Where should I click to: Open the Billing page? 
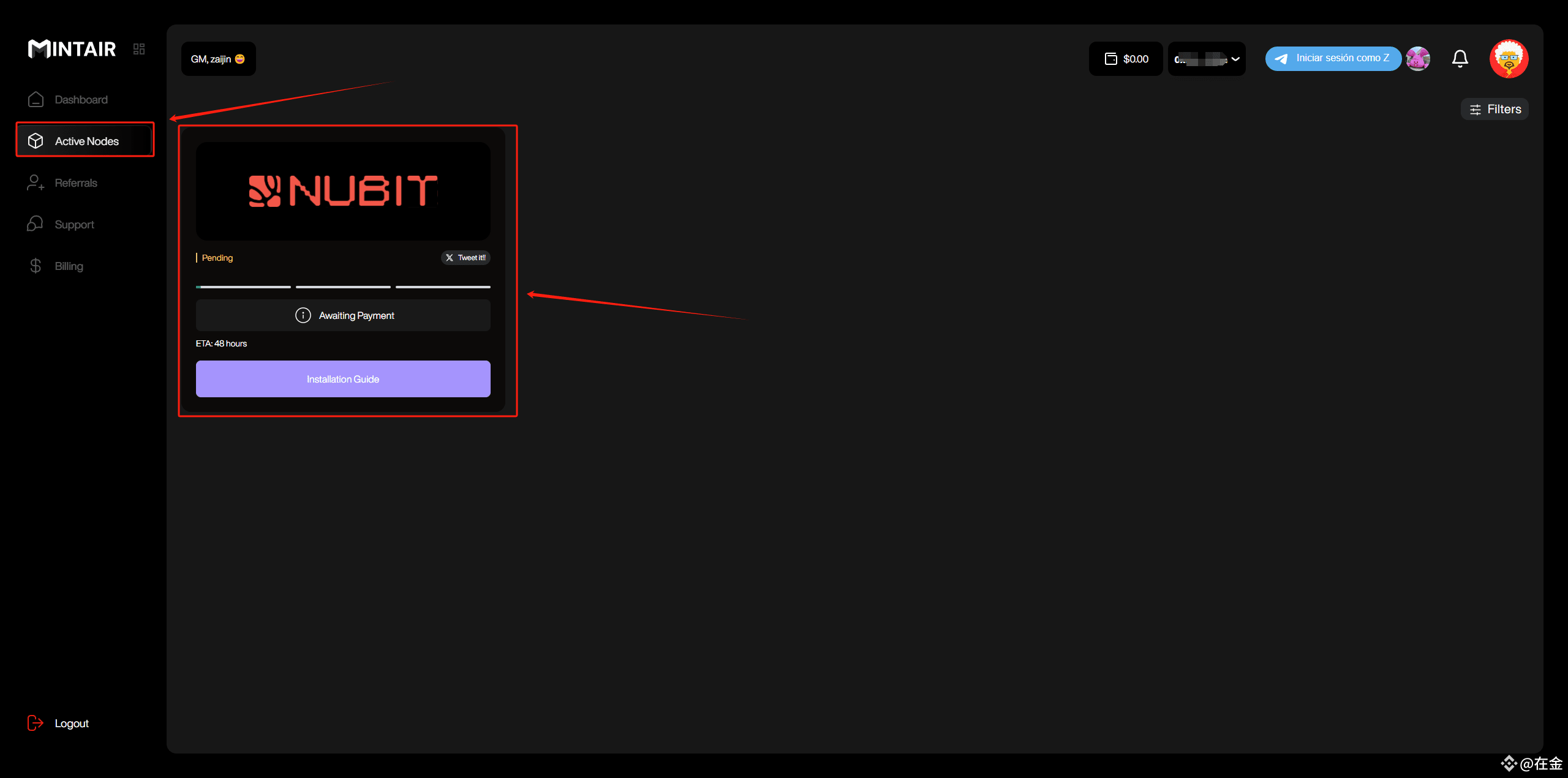click(69, 266)
